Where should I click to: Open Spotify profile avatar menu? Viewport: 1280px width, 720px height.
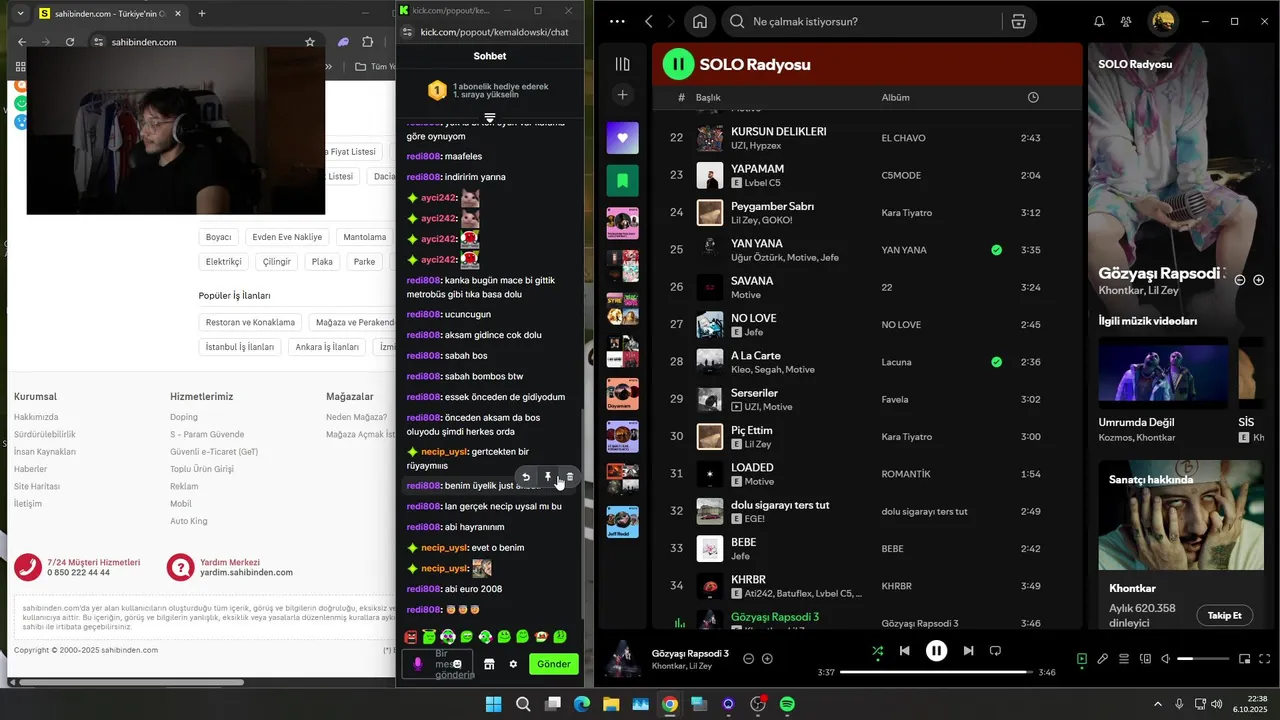point(1162,21)
